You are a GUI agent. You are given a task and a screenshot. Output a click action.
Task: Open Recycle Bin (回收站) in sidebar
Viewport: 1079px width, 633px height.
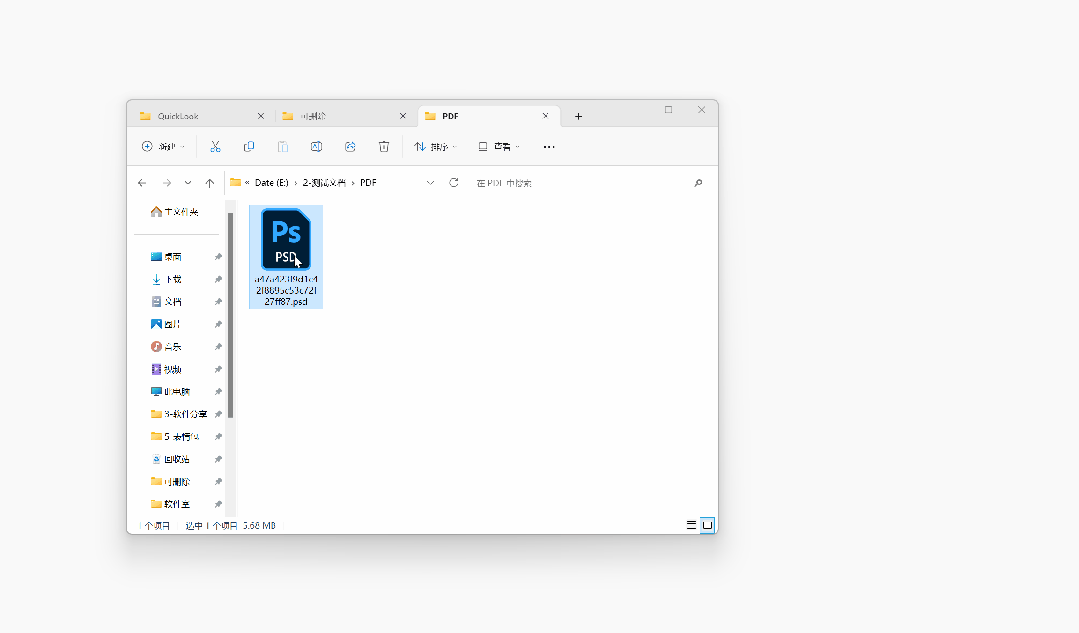[171, 459]
